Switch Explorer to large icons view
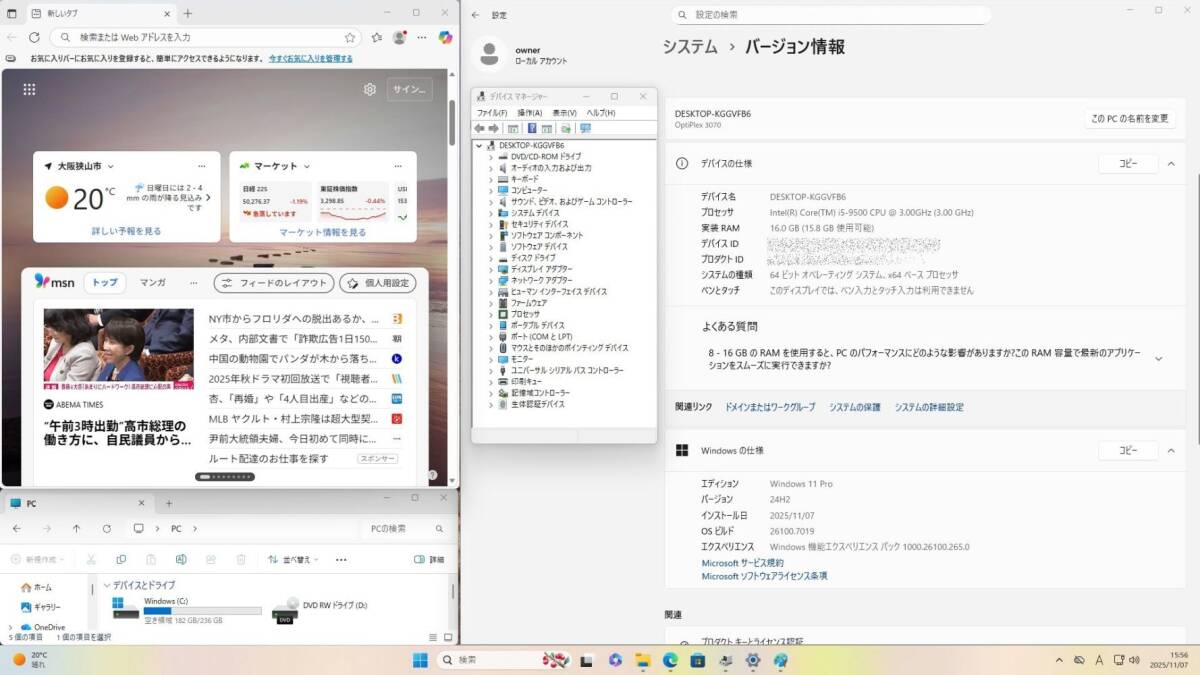The height and width of the screenshot is (675, 1200). [446, 636]
